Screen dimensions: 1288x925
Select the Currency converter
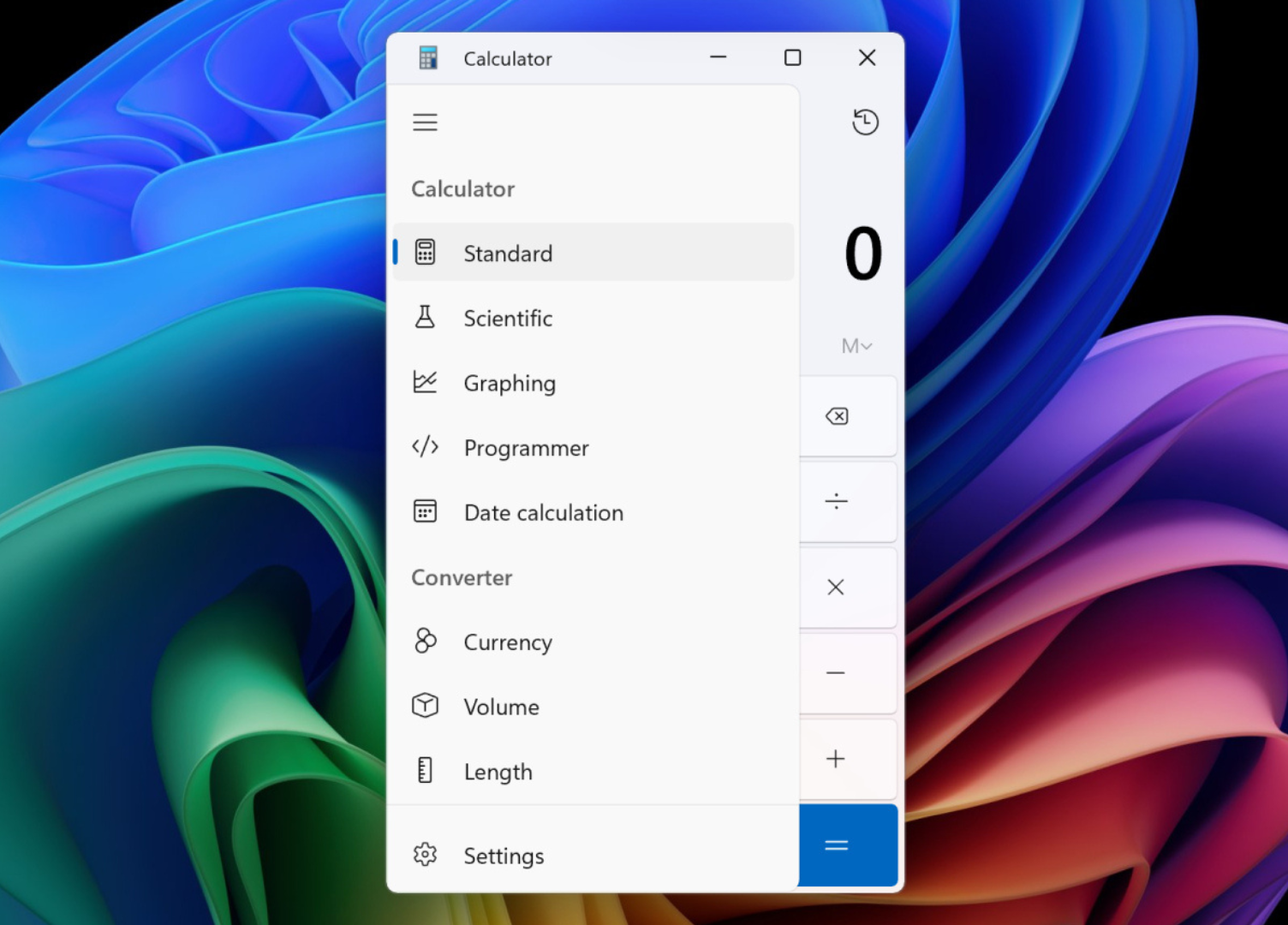click(594, 642)
